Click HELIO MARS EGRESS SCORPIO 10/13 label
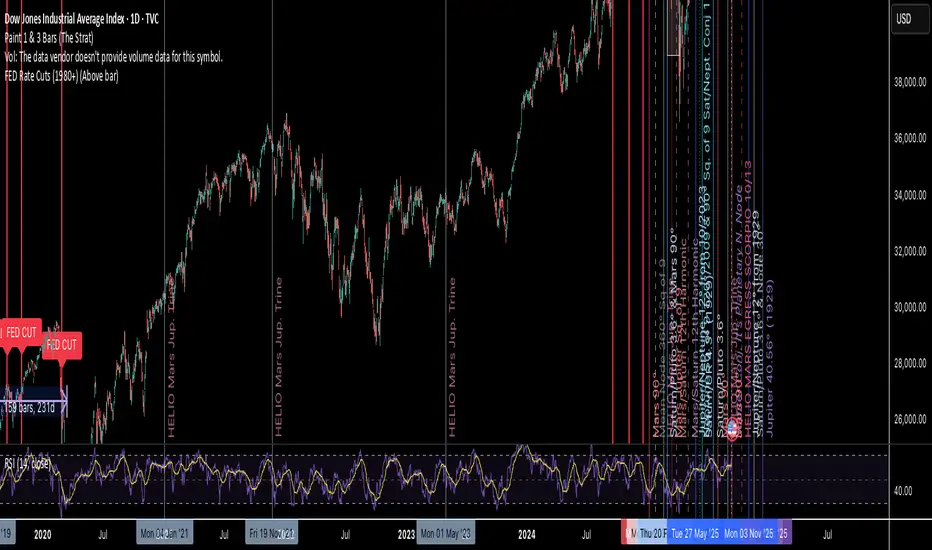This screenshot has height=550, width=932. [x=748, y=299]
